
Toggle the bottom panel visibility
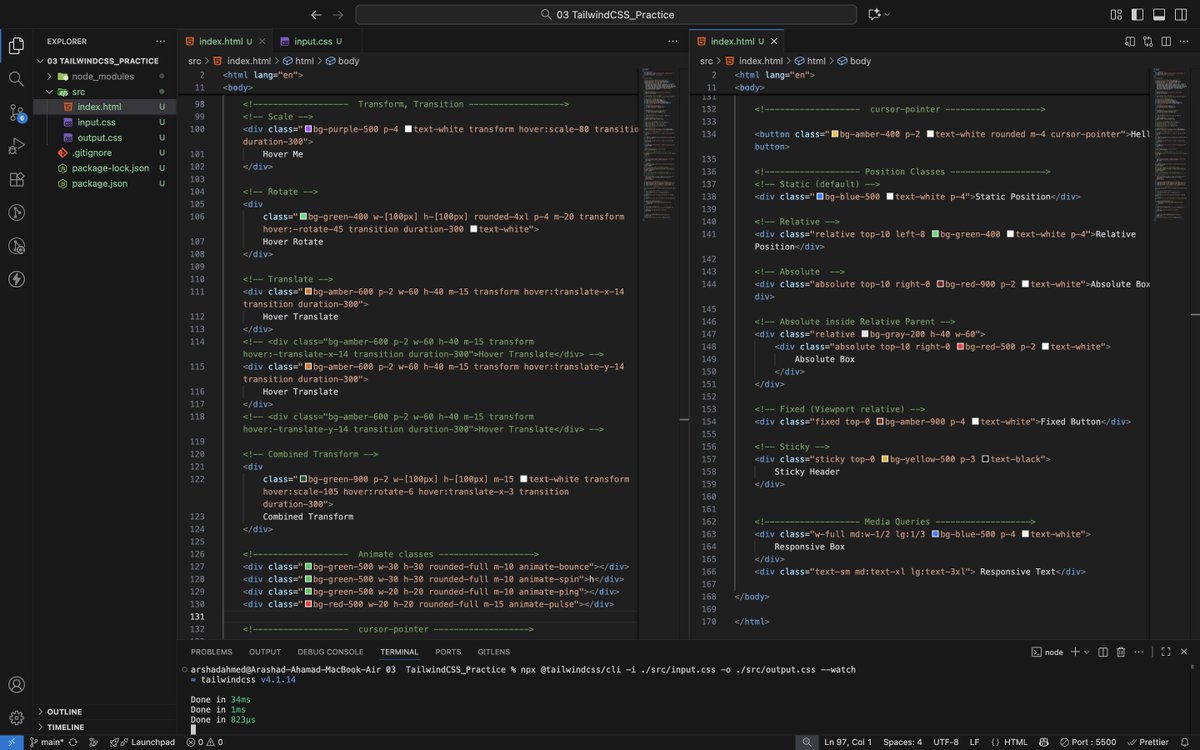click(x=1160, y=14)
